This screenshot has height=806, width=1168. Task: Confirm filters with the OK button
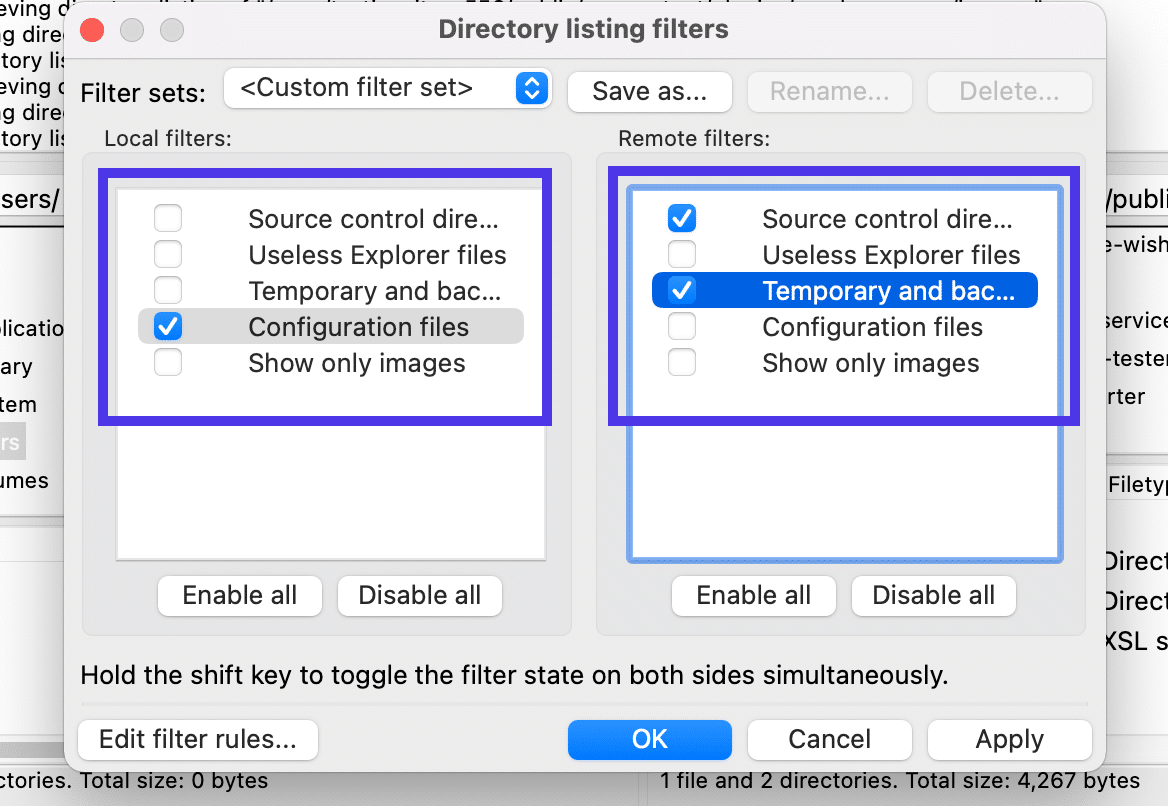(649, 740)
